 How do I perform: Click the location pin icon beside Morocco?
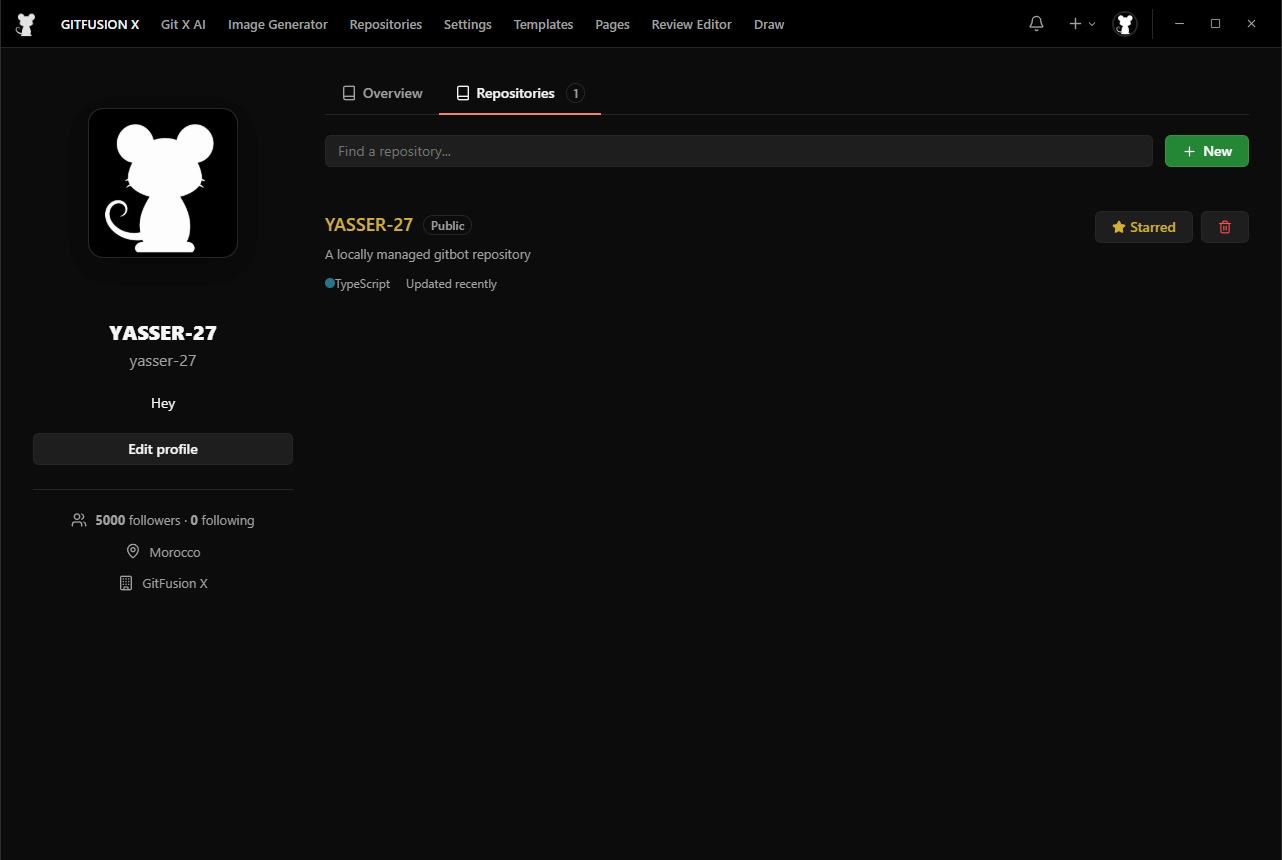pos(132,551)
